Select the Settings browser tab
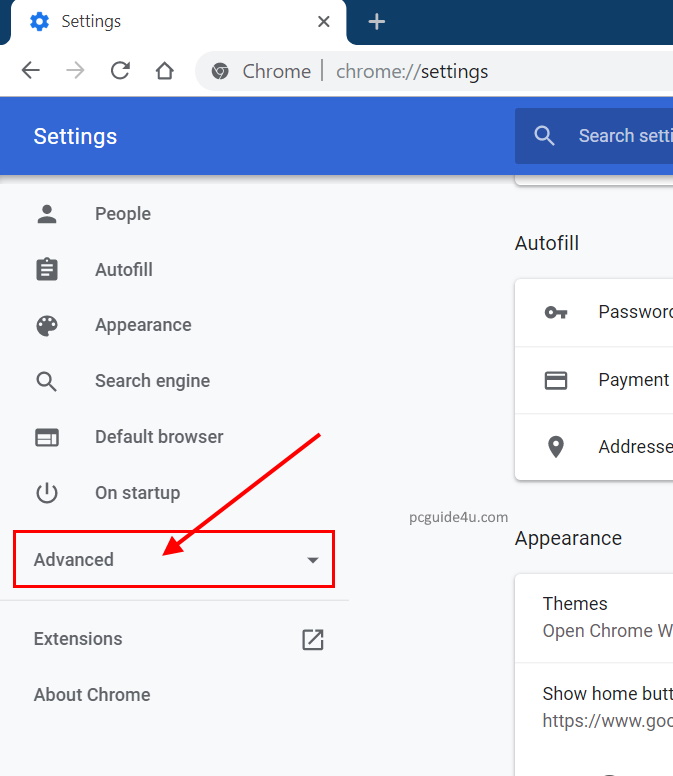Image resolution: width=673 pixels, height=776 pixels. (x=170, y=22)
